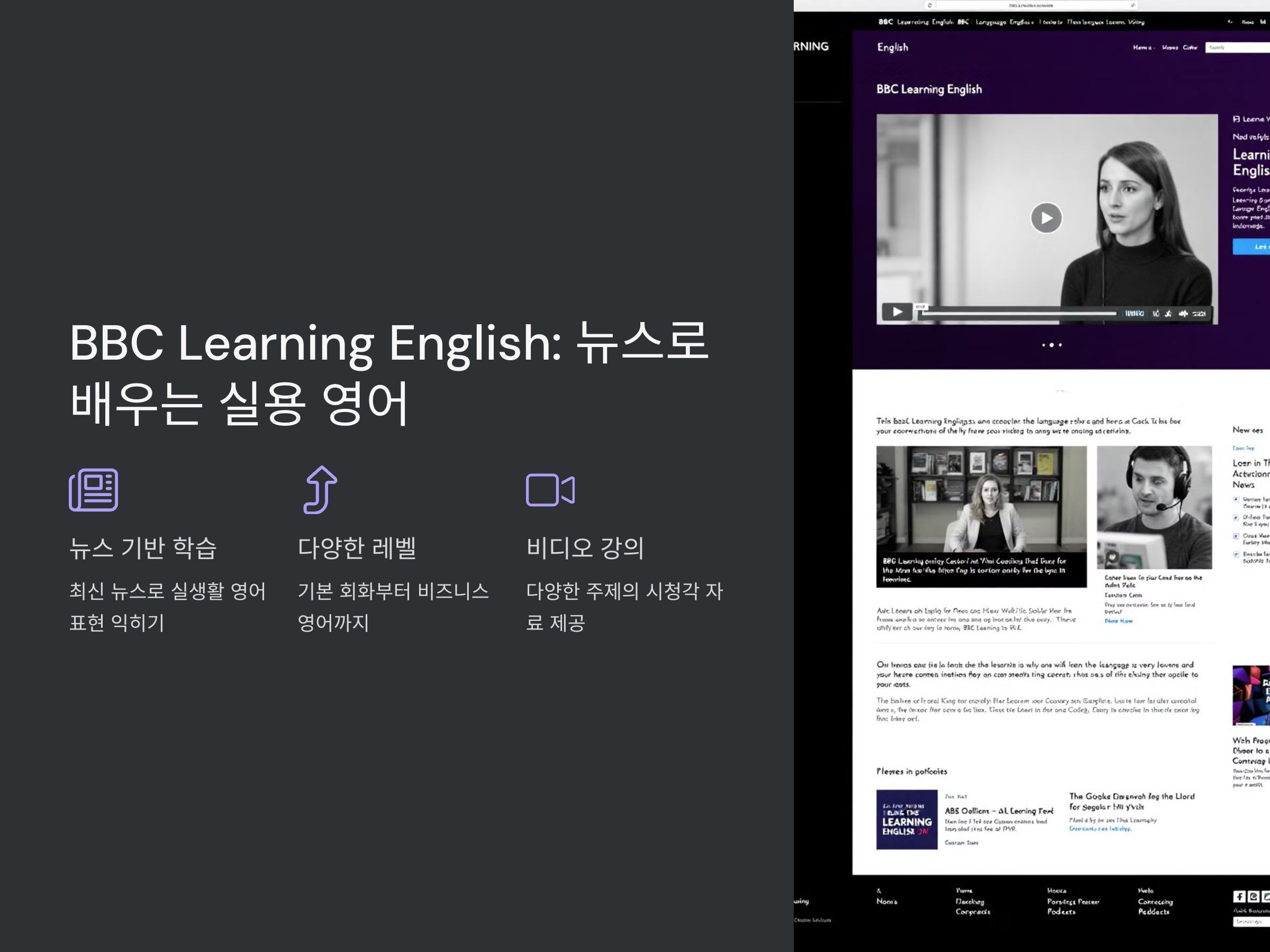1270x952 pixels.
Task: Click the Facebook icon in the footer
Action: pyautogui.click(x=1239, y=896)
